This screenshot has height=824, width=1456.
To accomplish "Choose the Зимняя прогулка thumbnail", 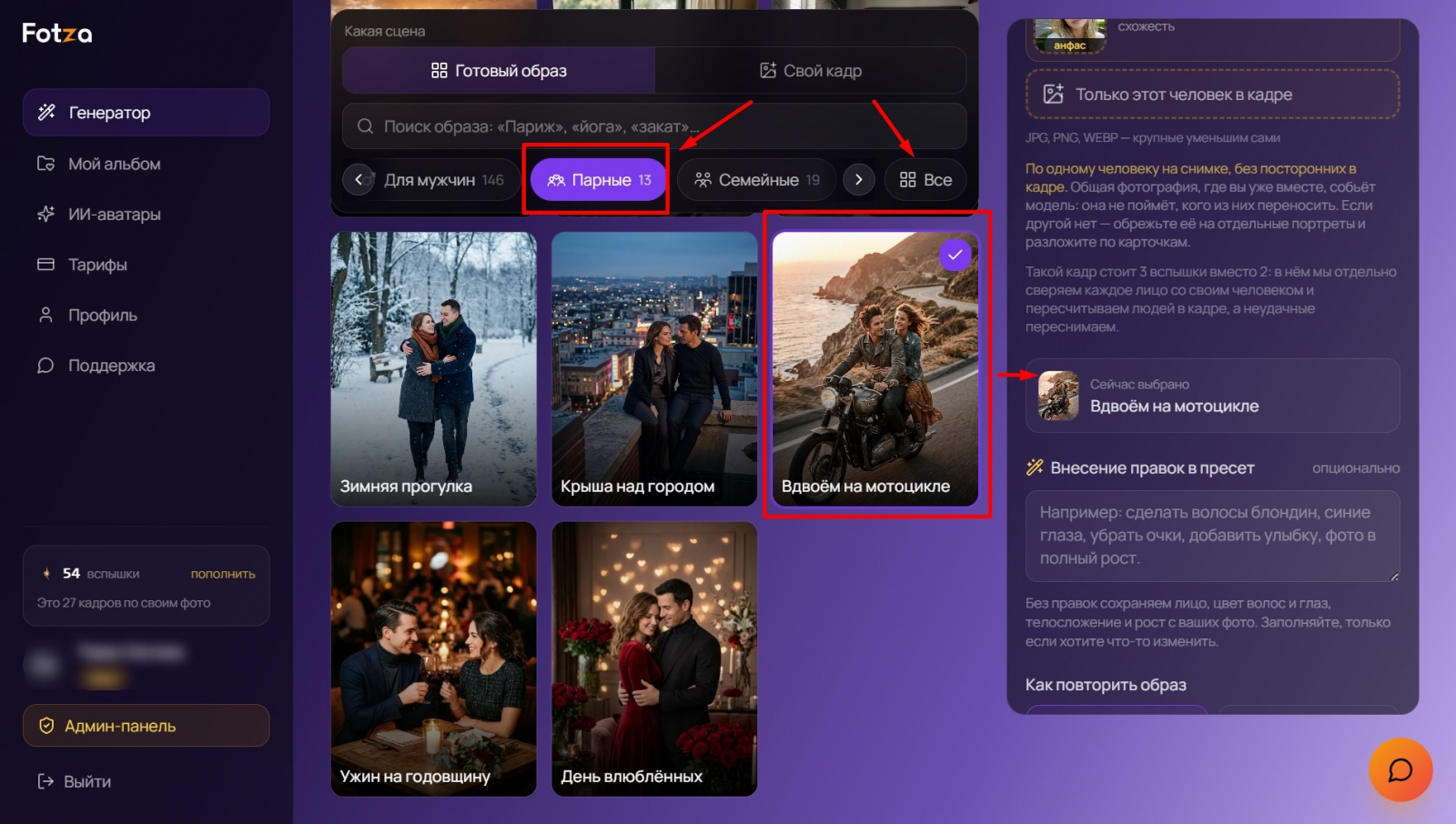I will [x=434, y=368].
